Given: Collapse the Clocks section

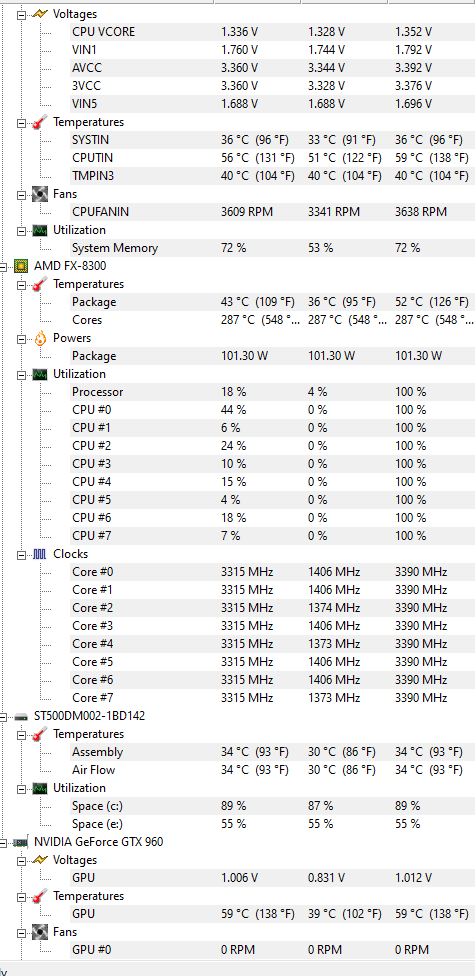Looking at the screenshot, I should 21,554.
